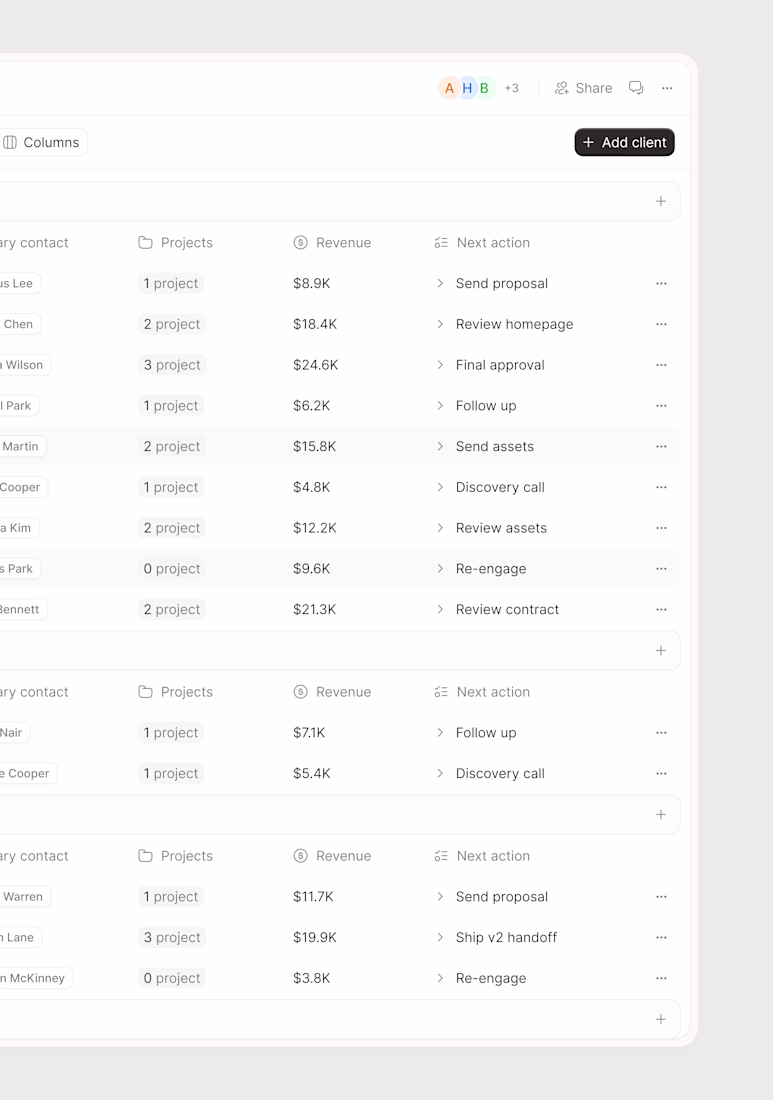The height and width of the screenshot is (1100, 773).
Task: Expand the Final approval chevron
Action: pyautogui.click(x=440, y=365)
